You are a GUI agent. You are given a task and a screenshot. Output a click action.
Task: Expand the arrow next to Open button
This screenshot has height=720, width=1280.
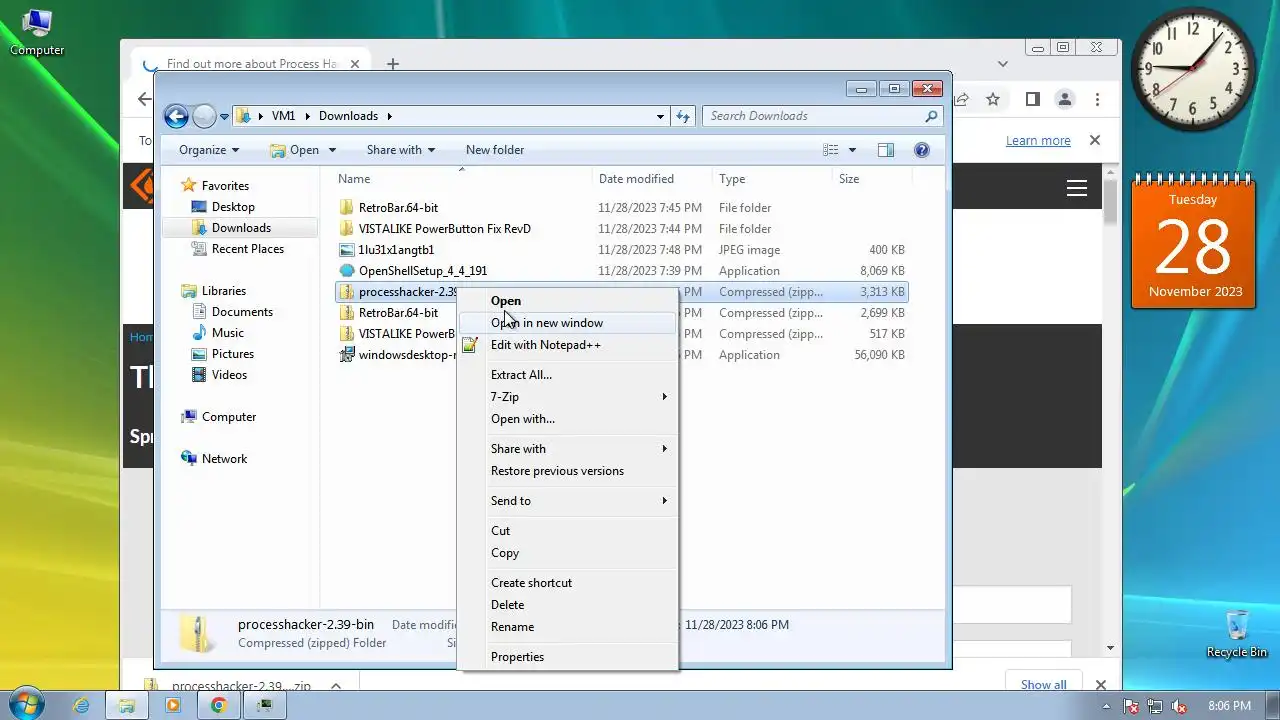[332, 150]
